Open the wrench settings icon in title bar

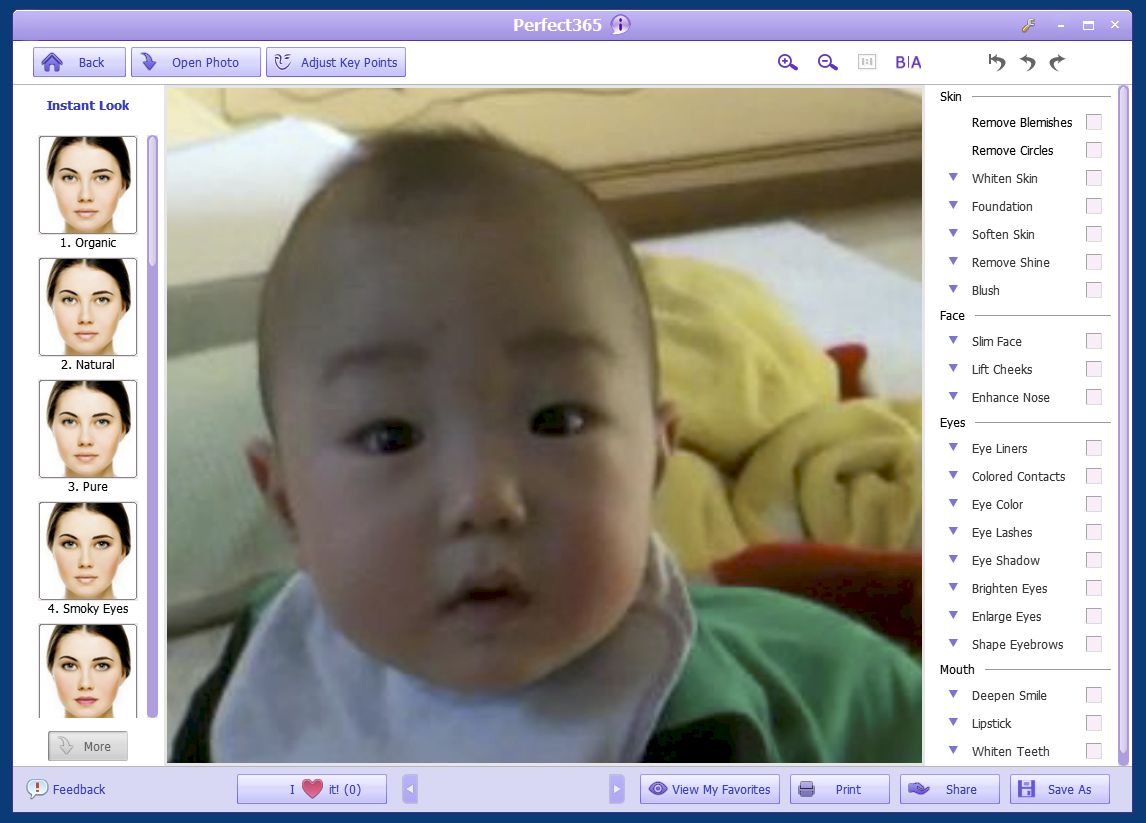click(1028, 26)
